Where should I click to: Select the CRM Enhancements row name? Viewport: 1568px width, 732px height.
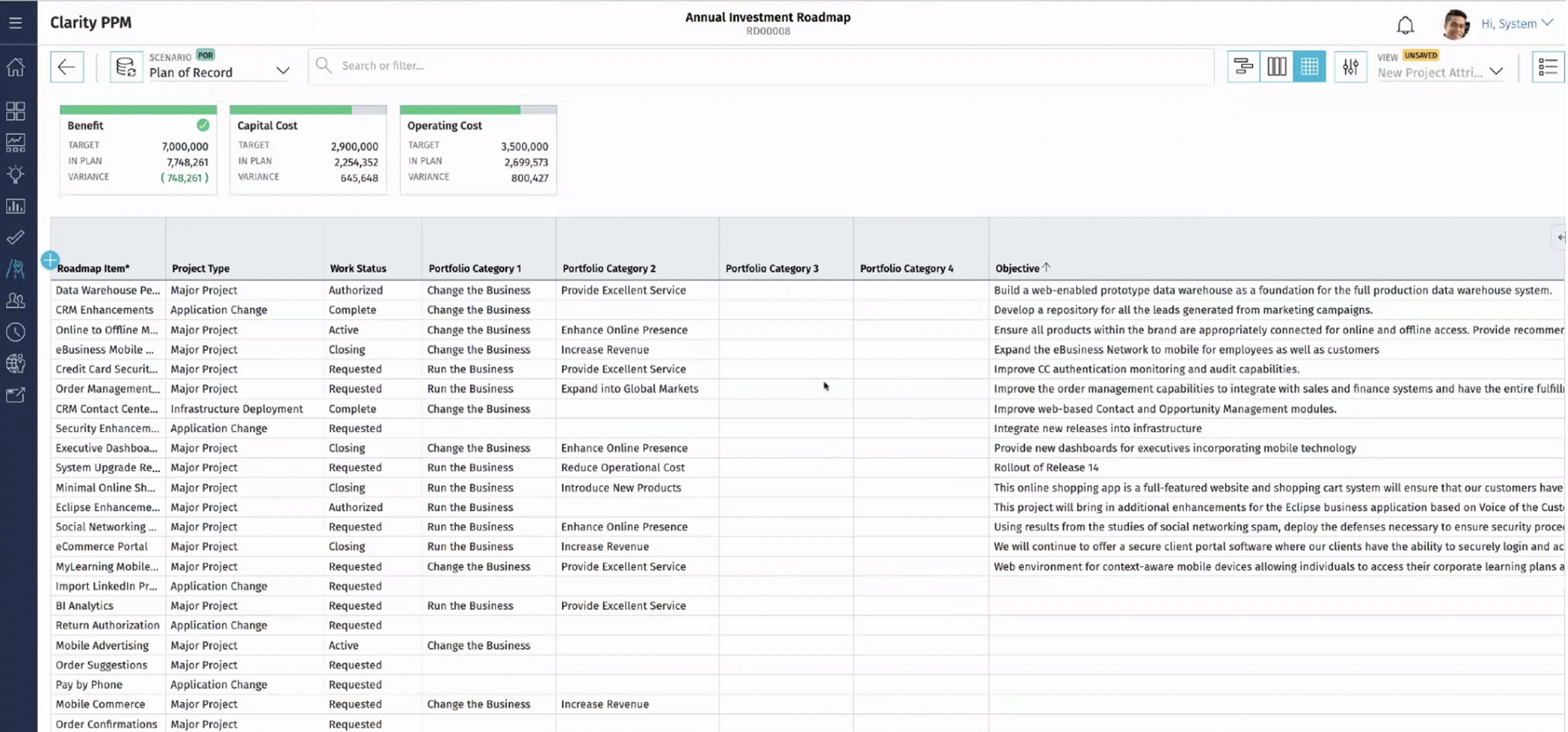(105, 310)
